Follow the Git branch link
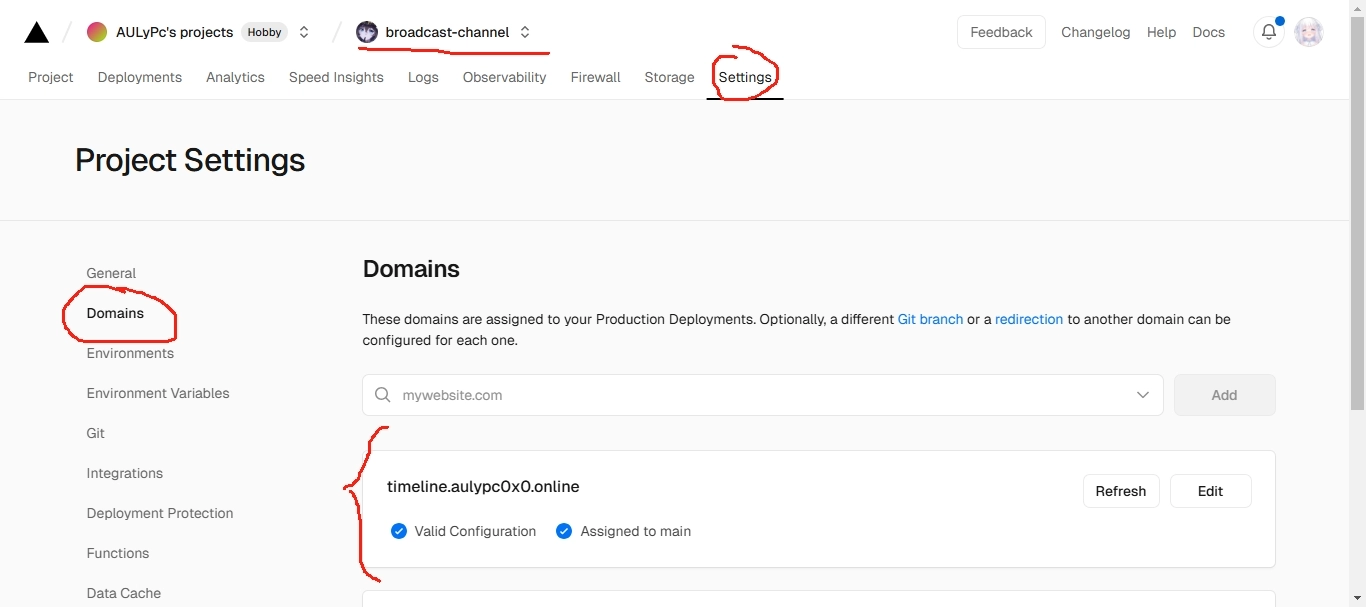The image size is (1366, 607). pos(930,319)
